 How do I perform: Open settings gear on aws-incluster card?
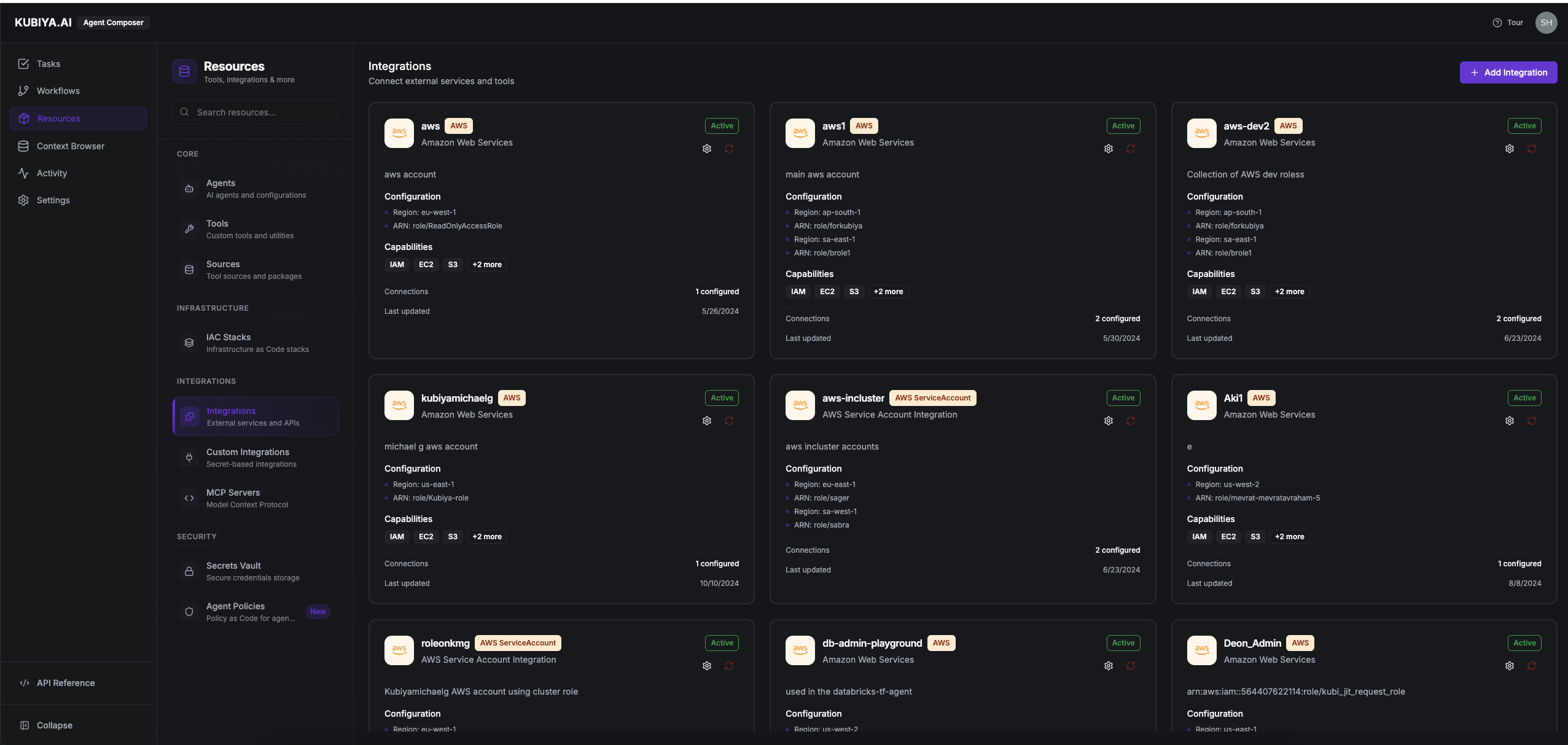click(1109, 421)
